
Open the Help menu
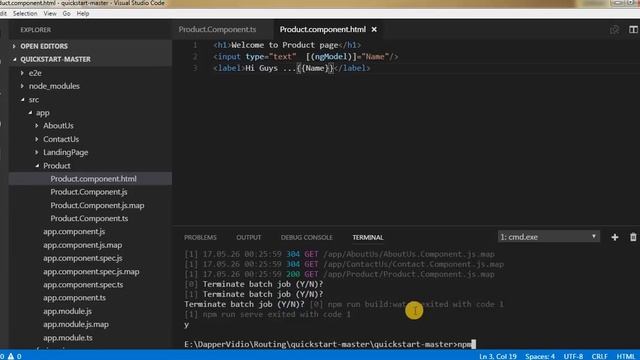tap(83, 13)
